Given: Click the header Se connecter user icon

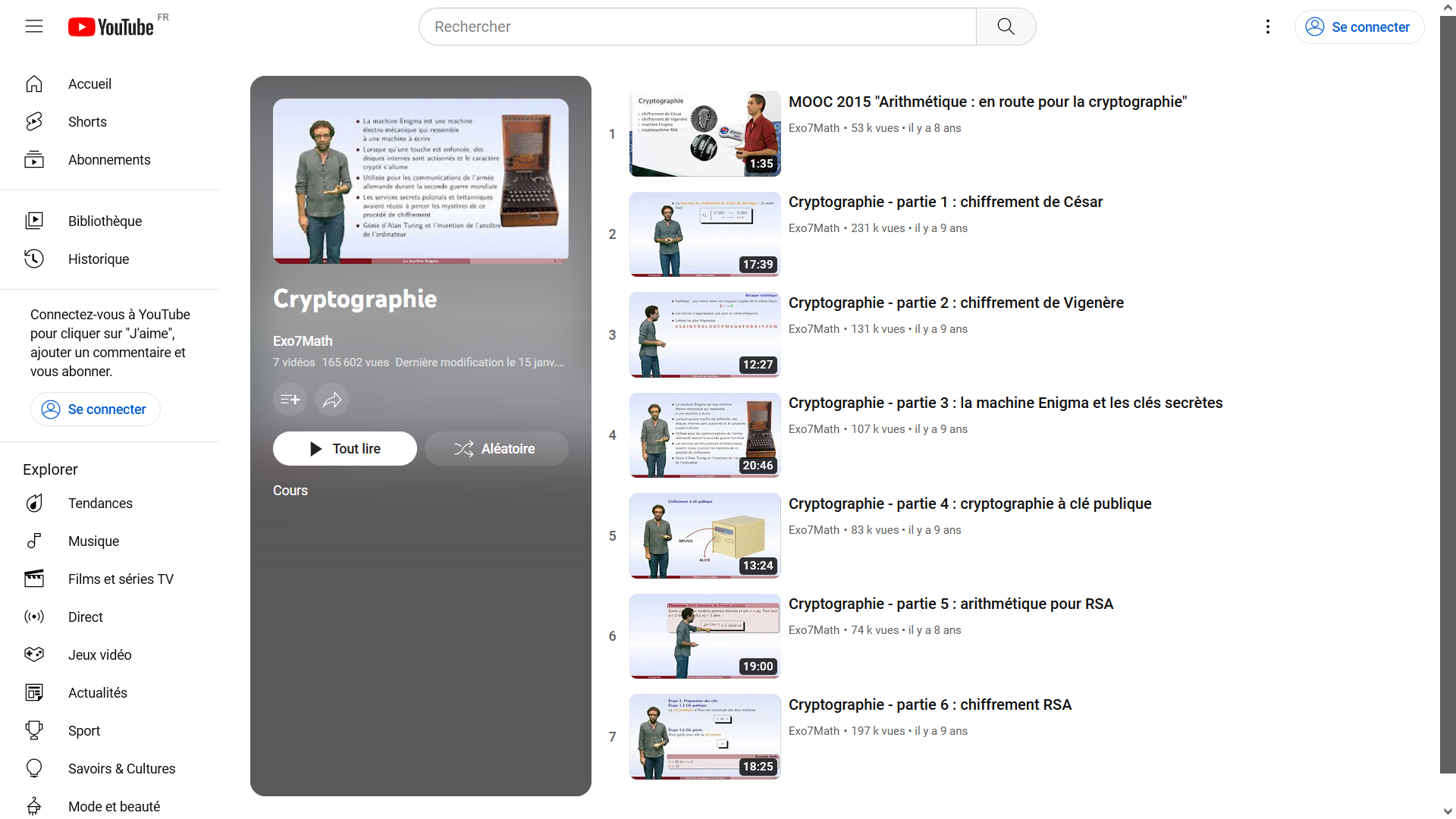Looking at the screenshot, I should [x=1315, y=27].
